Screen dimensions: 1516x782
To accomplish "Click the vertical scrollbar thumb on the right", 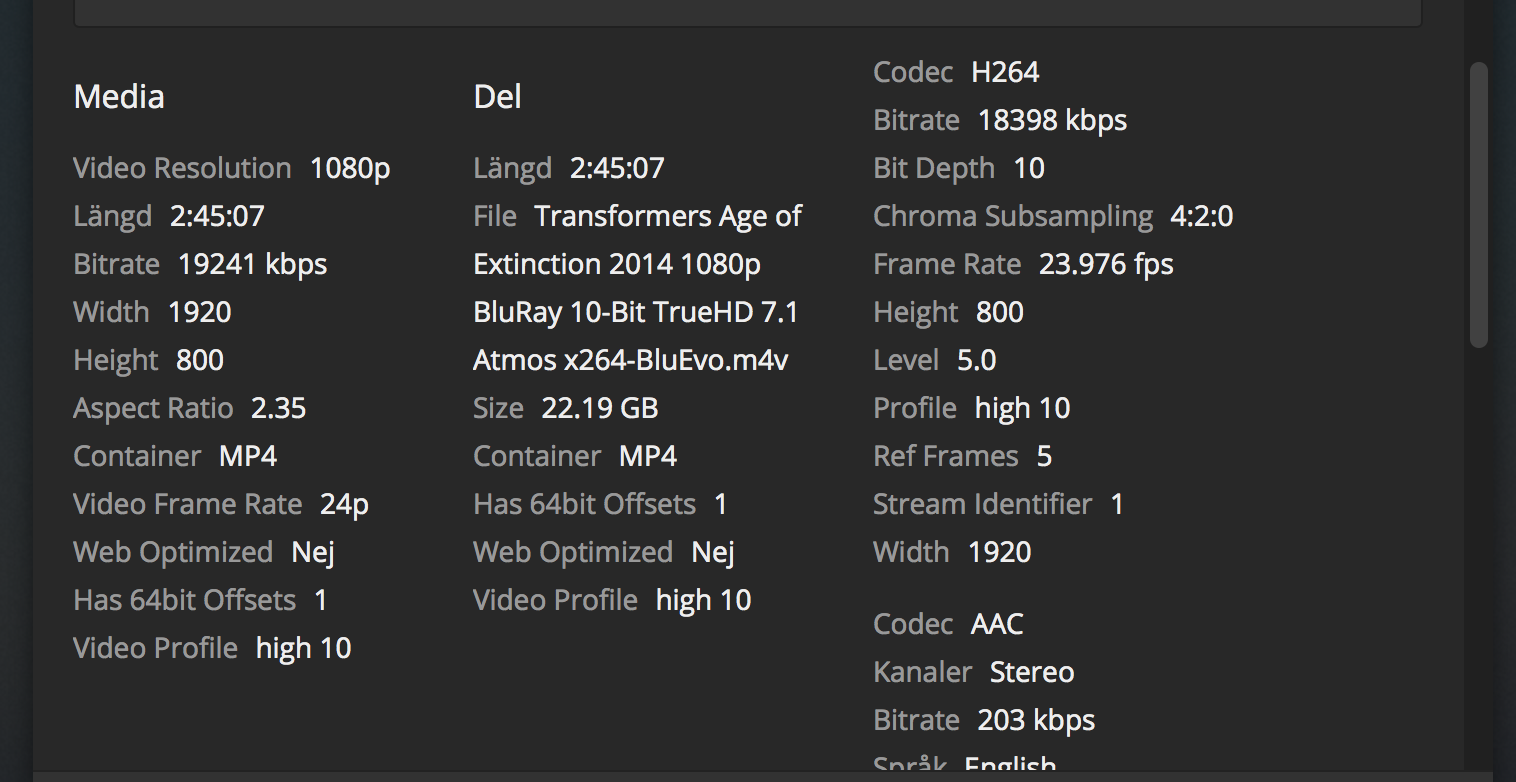I will click(1479, 205).
